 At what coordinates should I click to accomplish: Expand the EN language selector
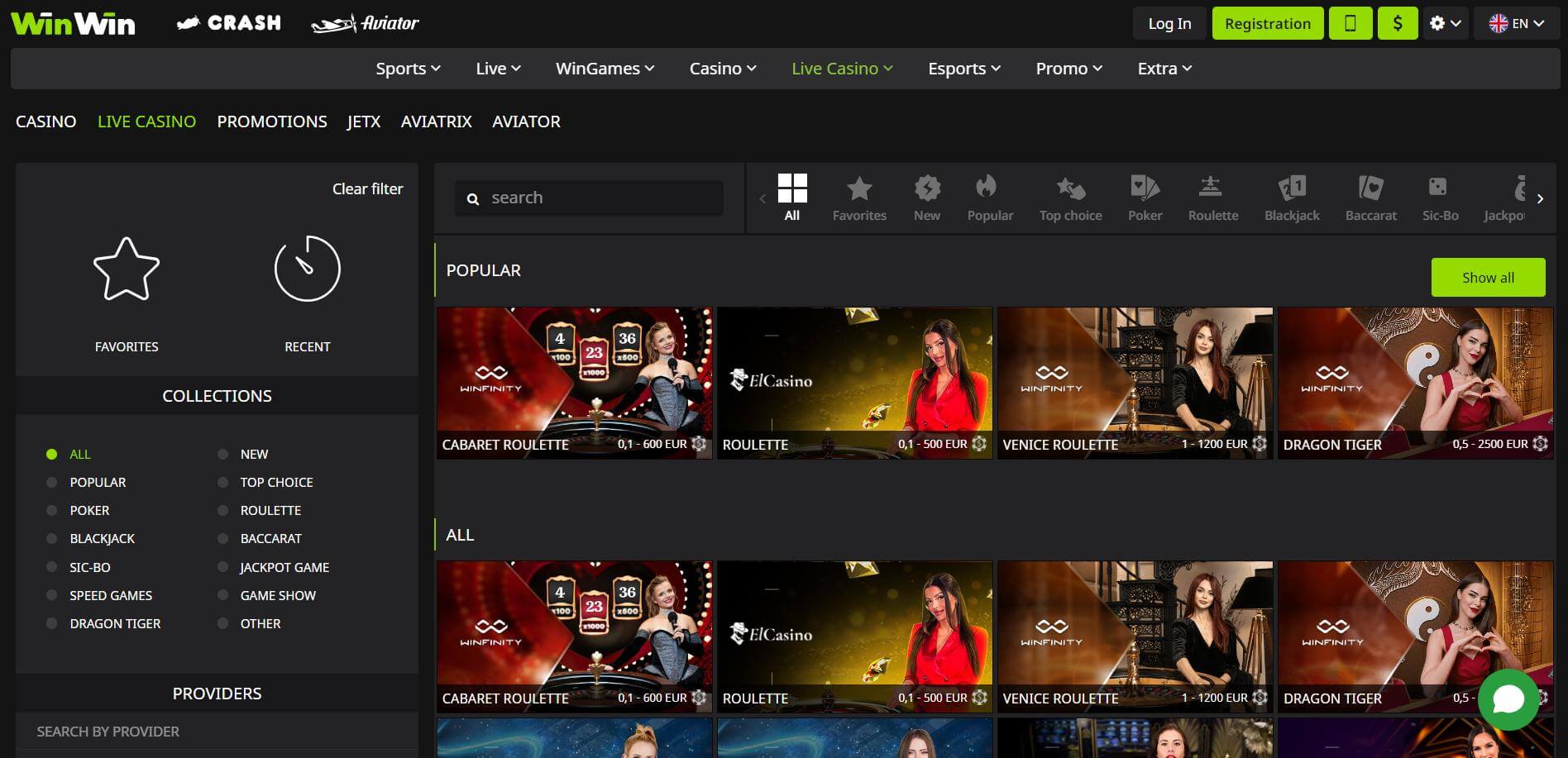1516,22
